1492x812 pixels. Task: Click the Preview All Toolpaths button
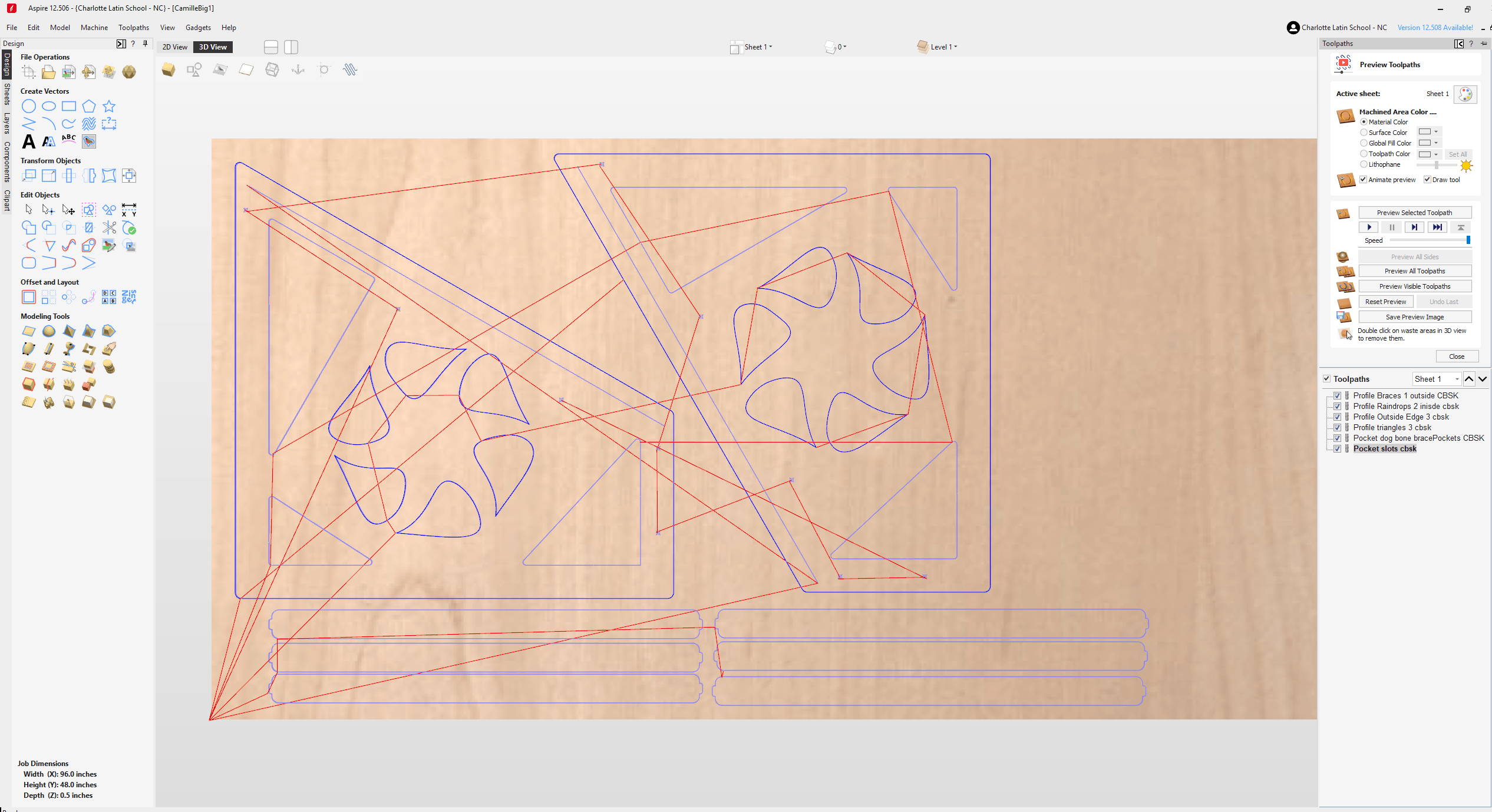pyautogui.click(x=1415, y=270)
